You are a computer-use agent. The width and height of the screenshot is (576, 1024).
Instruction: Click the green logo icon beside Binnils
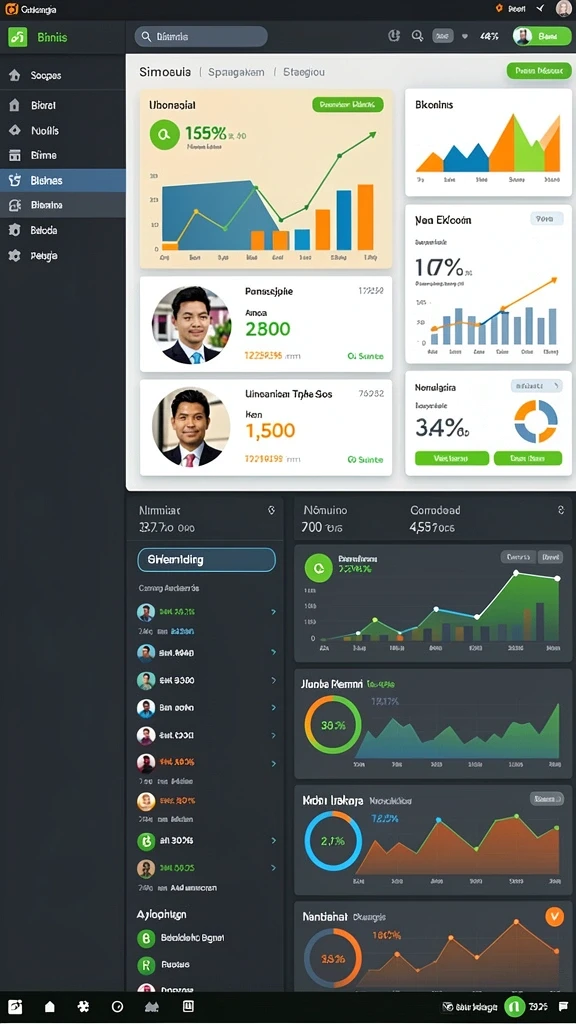(17, 37)
